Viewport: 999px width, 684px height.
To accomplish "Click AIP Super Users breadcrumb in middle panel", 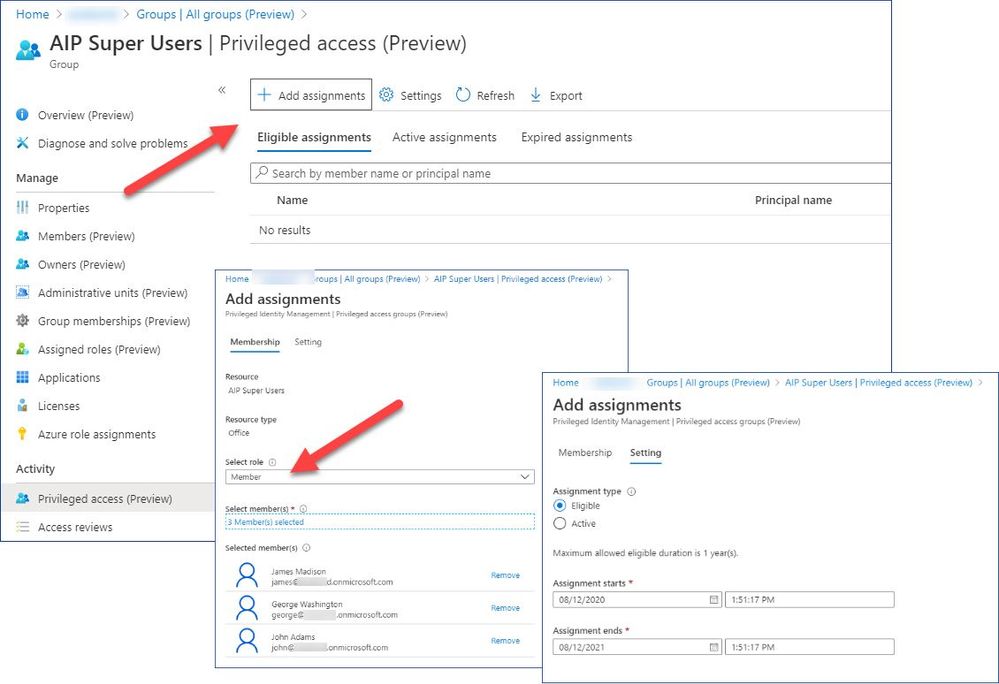I will (x=518, y=279).
